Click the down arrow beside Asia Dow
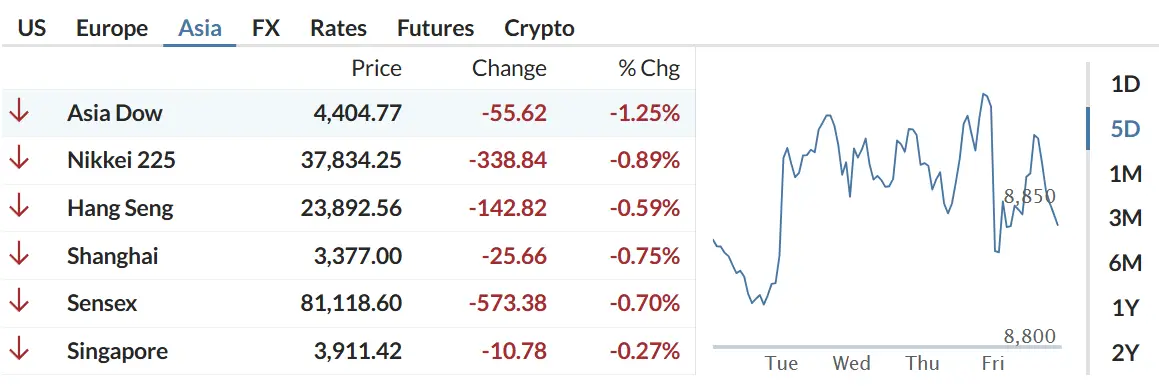The height and width of the screenshot is (386, 1159). [18, 112]
